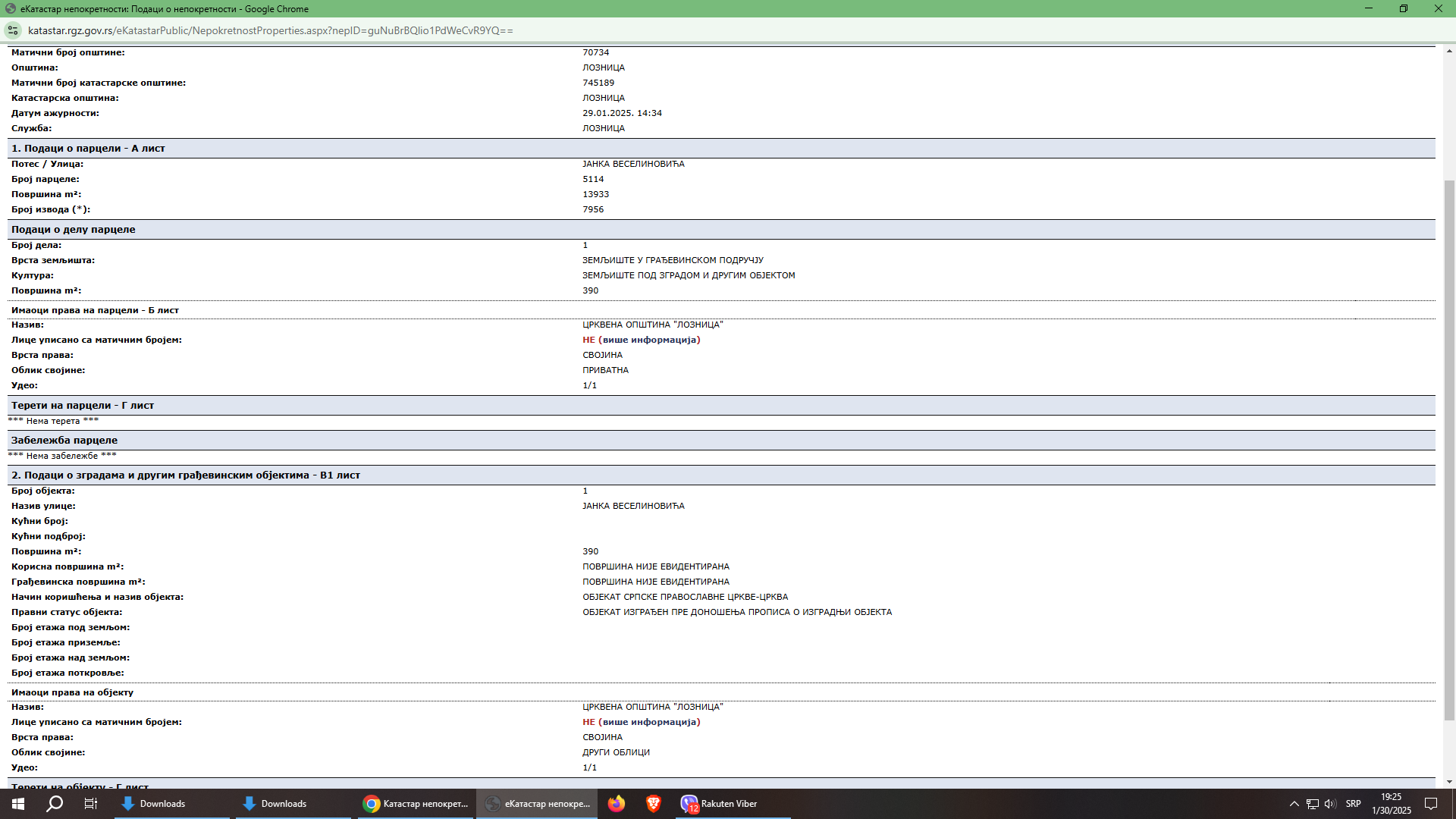Click *** Нема терета *** text

[53, 422]
